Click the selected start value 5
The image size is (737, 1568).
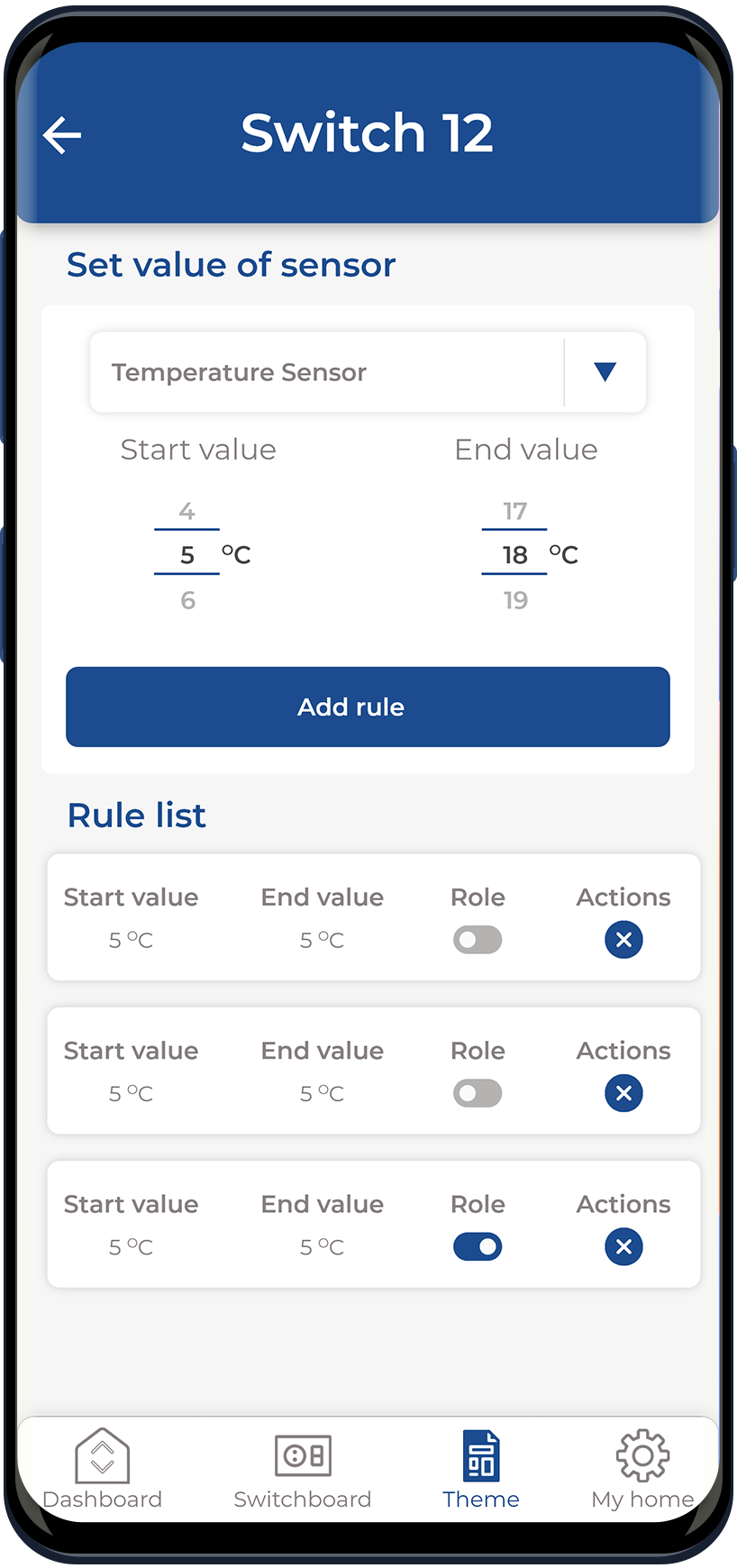(x=187, y=555)
